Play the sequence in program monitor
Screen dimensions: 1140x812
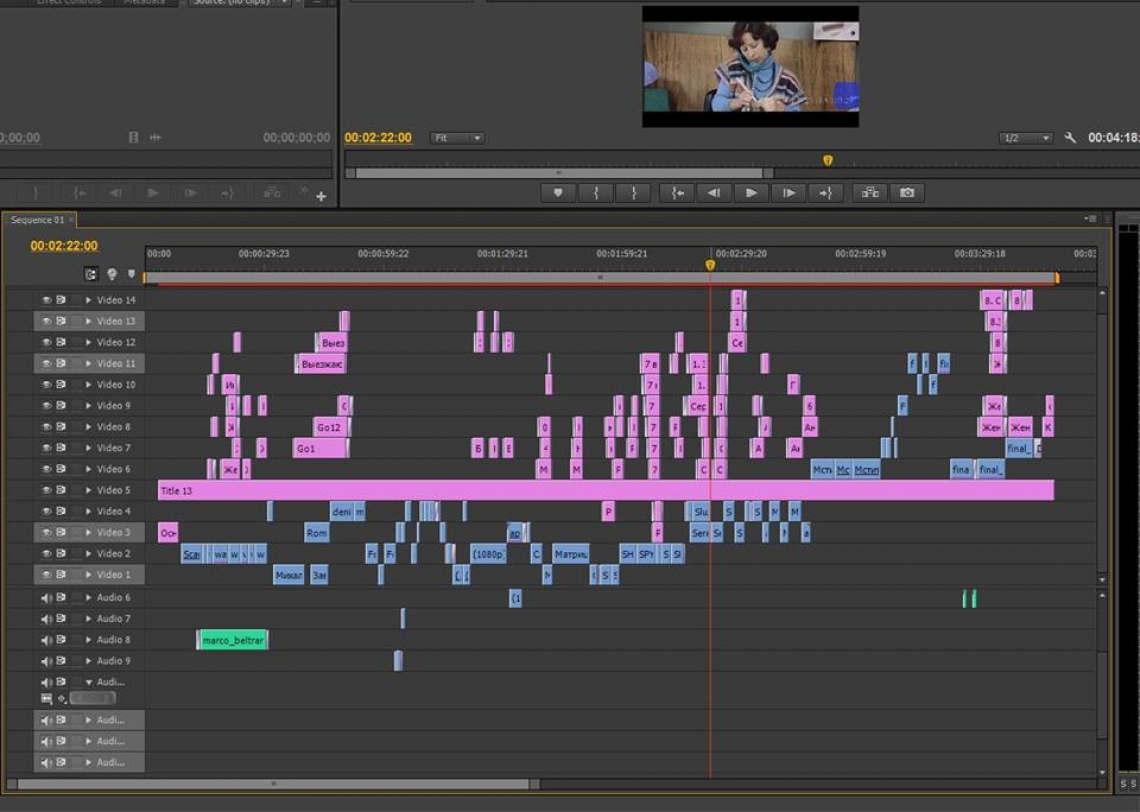pos(751,193)
